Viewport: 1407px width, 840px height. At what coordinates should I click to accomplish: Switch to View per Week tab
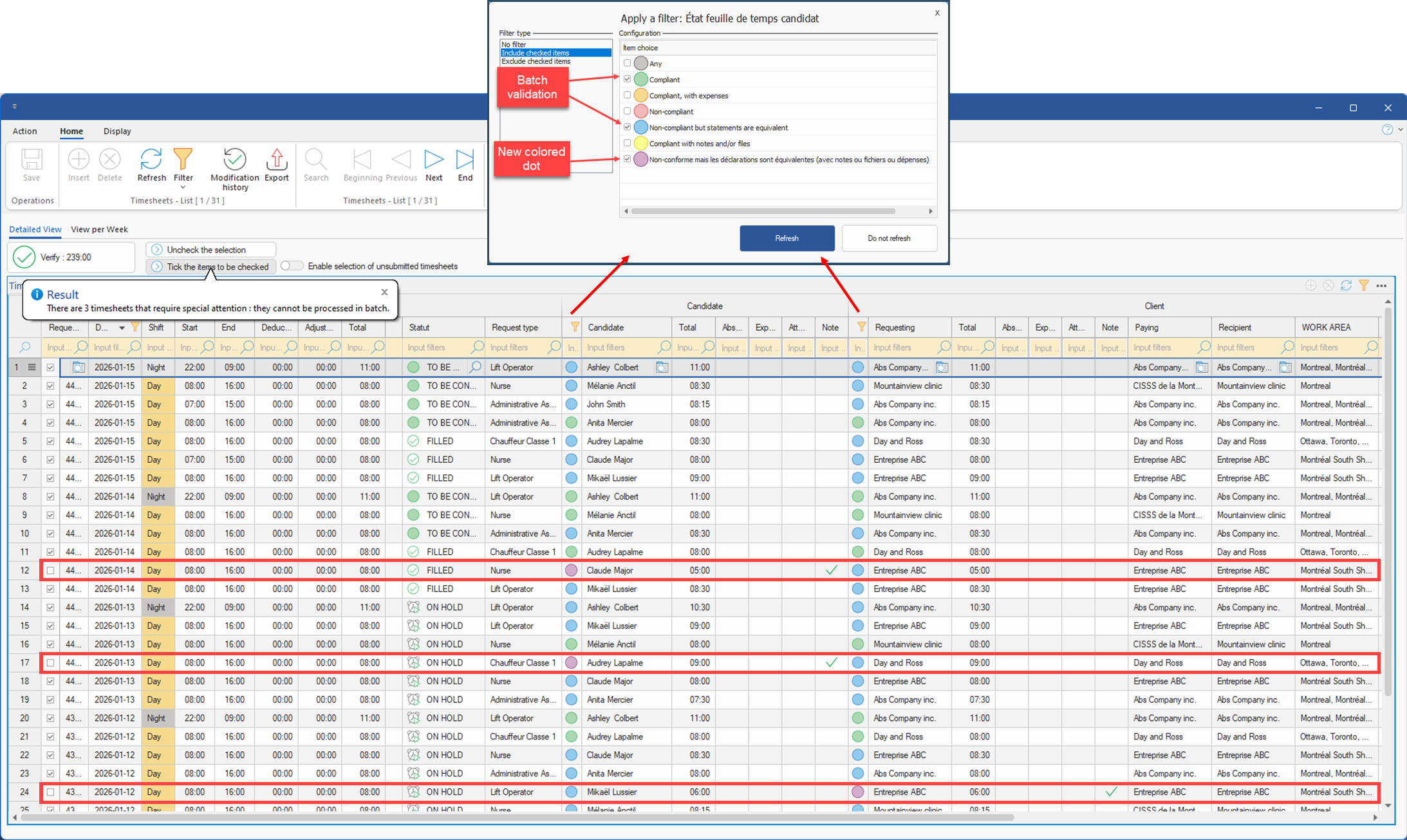99,229
